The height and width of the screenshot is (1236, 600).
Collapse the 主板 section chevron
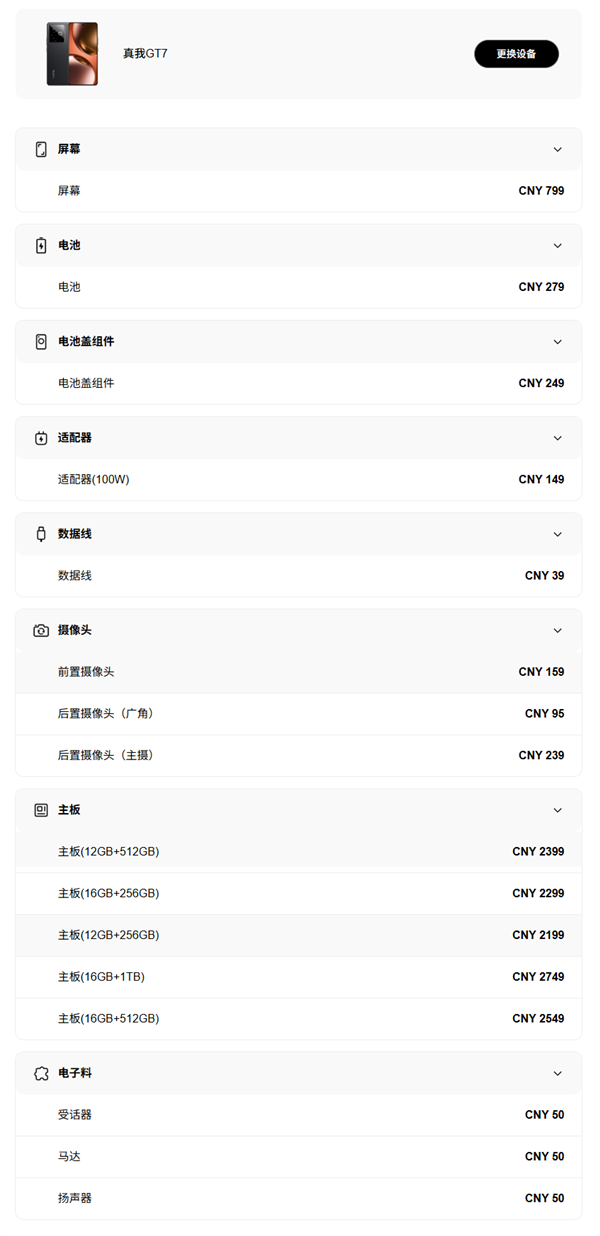point(557,810)
